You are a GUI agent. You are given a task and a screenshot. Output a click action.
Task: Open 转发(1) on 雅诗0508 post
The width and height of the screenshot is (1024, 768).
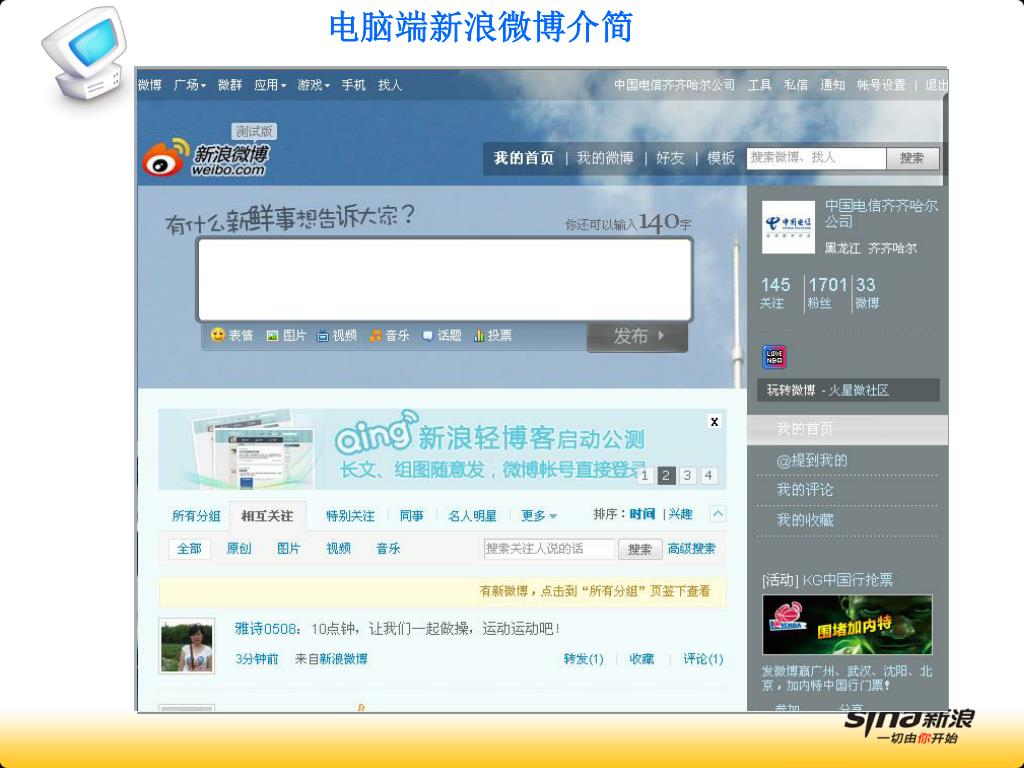tap(583, 659)
